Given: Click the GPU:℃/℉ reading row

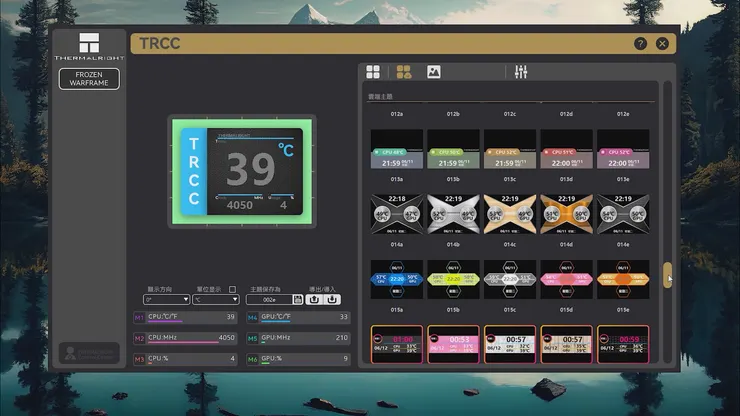Looking at the screenshot, I should click(304, 318).
